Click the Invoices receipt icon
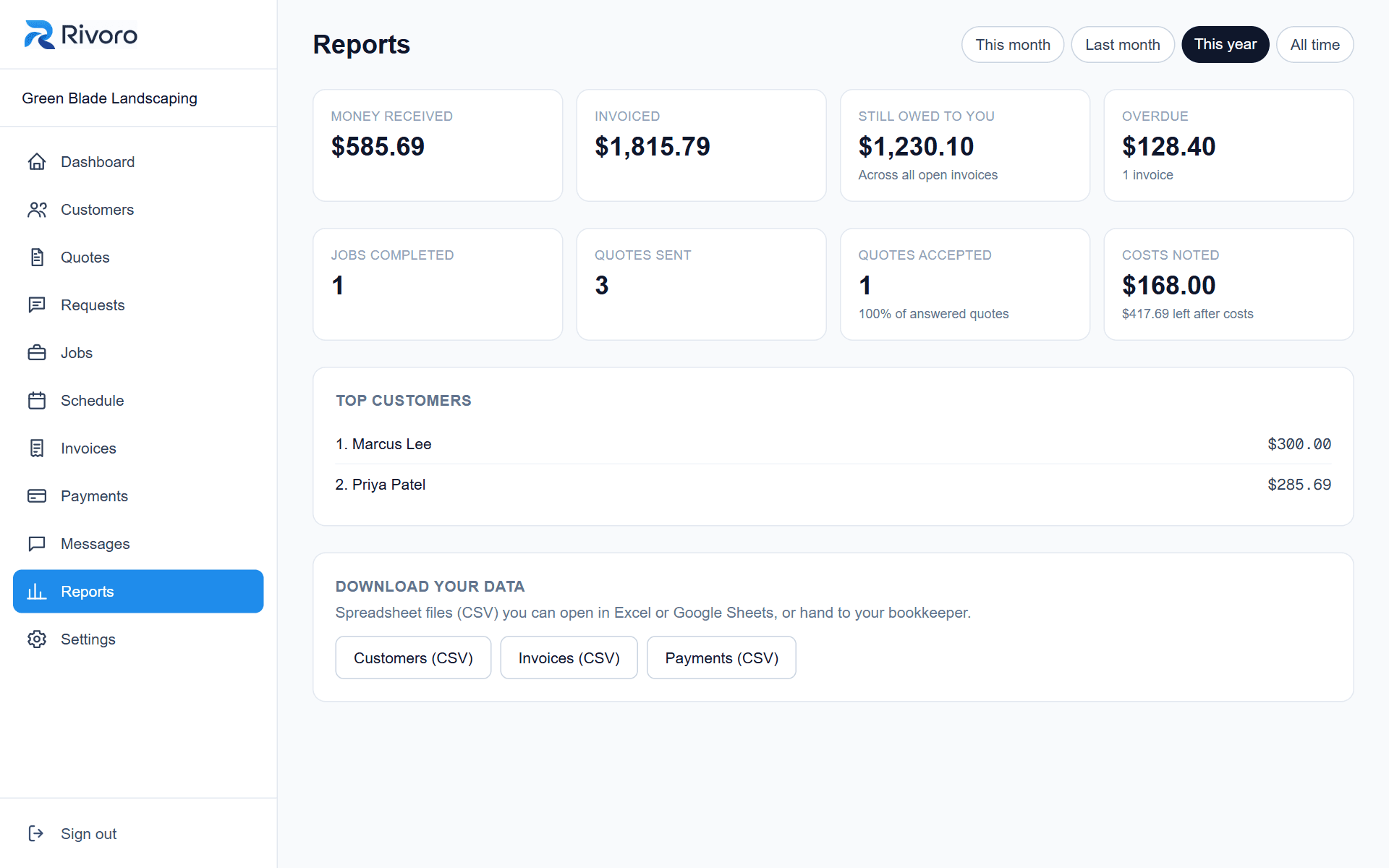 pos(37,448)
